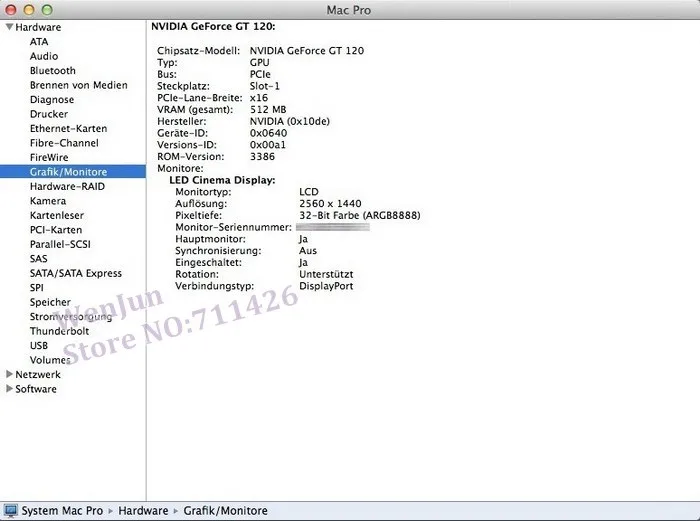Screen dimensions: 700x521
Task: Select Bluetooth in hardware list
Action: pos(53,71)
